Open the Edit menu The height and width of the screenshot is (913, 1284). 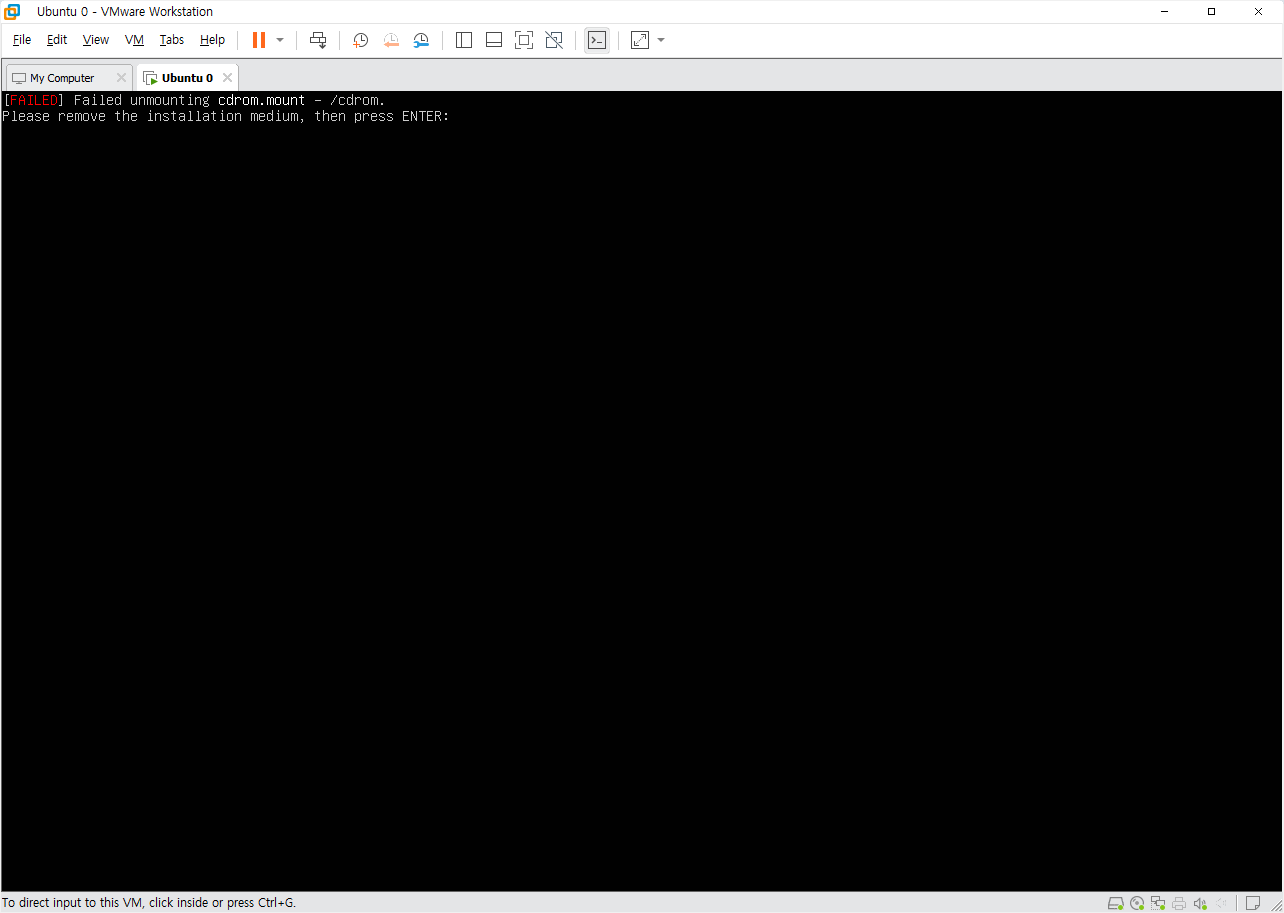[57, 40]
